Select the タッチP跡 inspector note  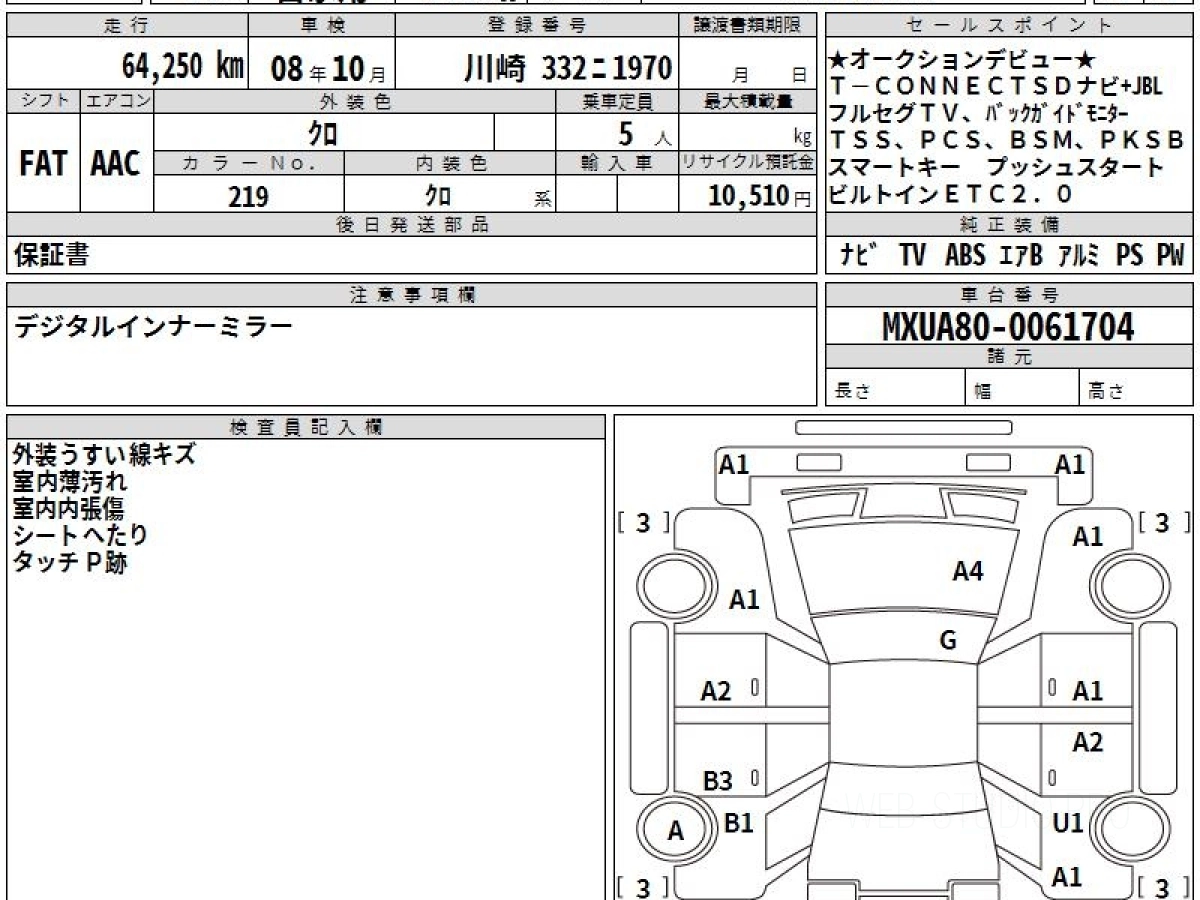pos(69,563)
